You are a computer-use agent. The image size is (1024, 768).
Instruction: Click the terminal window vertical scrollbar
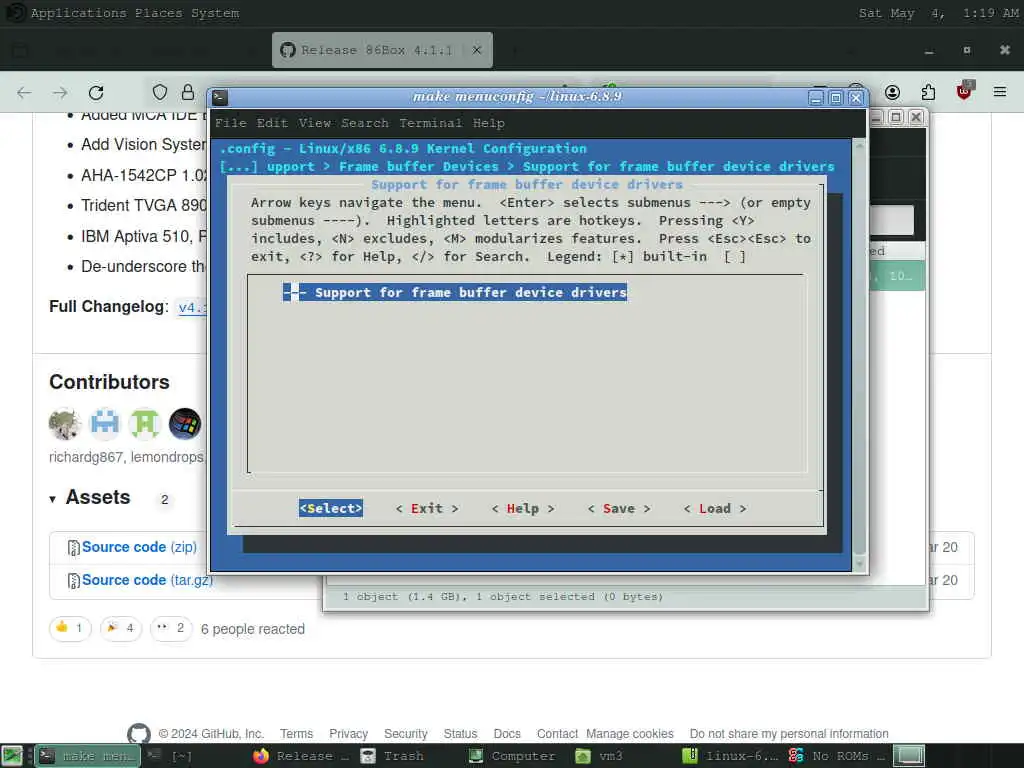[x=859, y=355]
